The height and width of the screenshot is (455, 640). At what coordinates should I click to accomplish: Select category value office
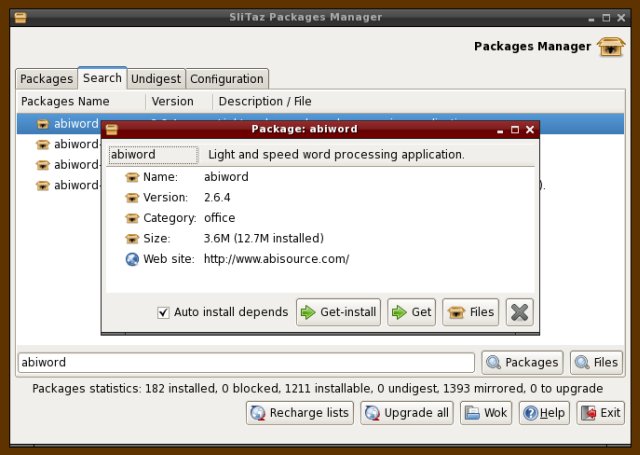220,218
